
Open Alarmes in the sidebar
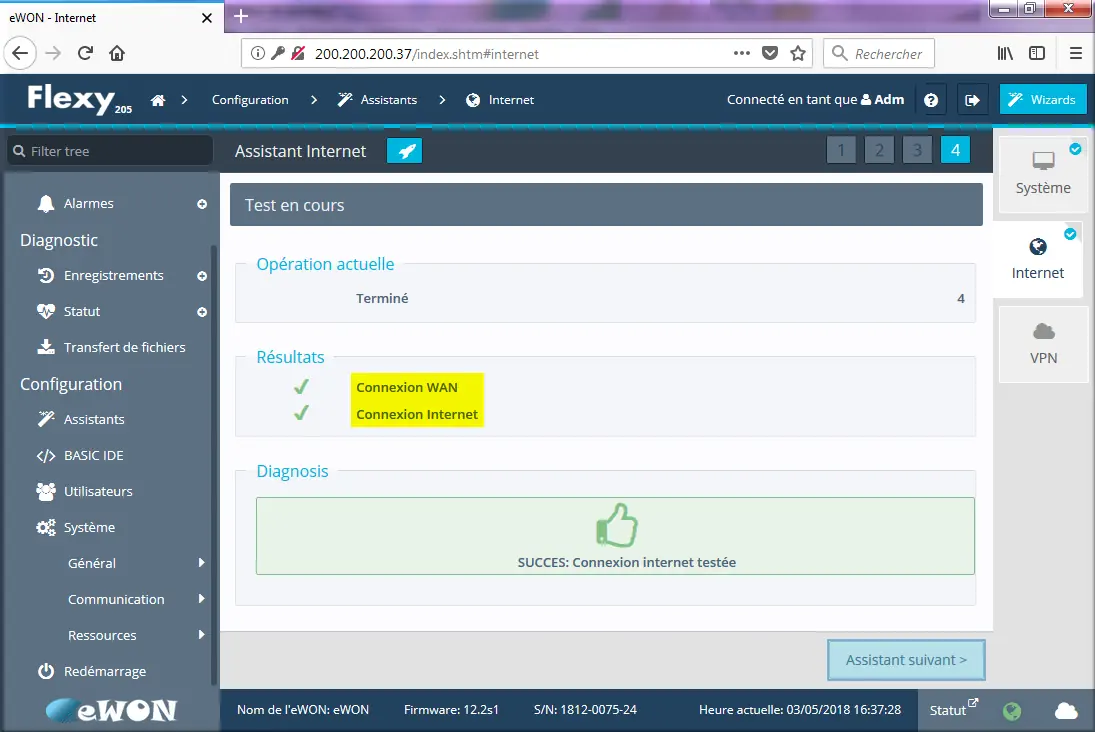pos(88,203)
